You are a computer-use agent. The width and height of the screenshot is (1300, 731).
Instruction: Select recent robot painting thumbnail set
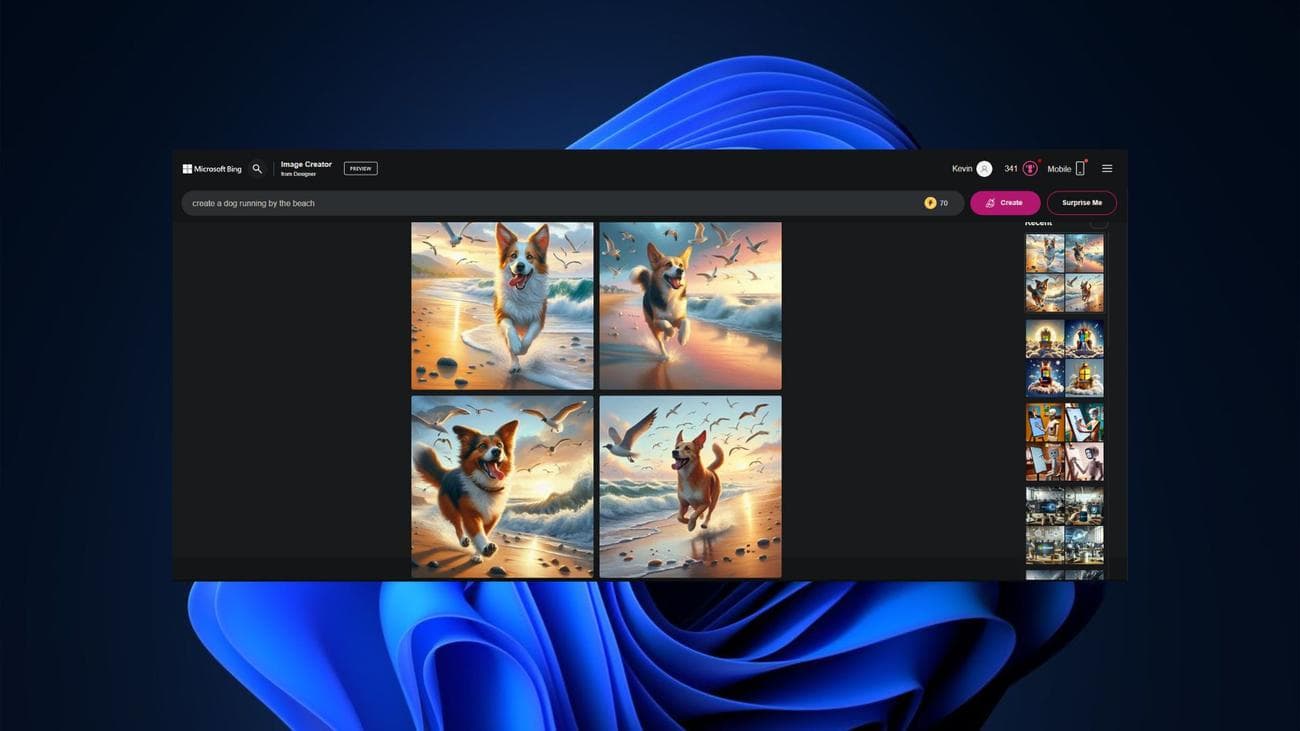(1064, 442)
